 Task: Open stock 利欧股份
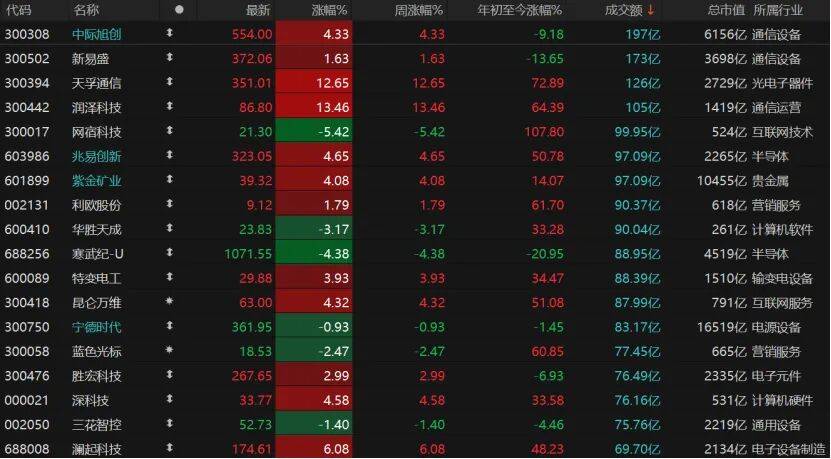[97, 205]
